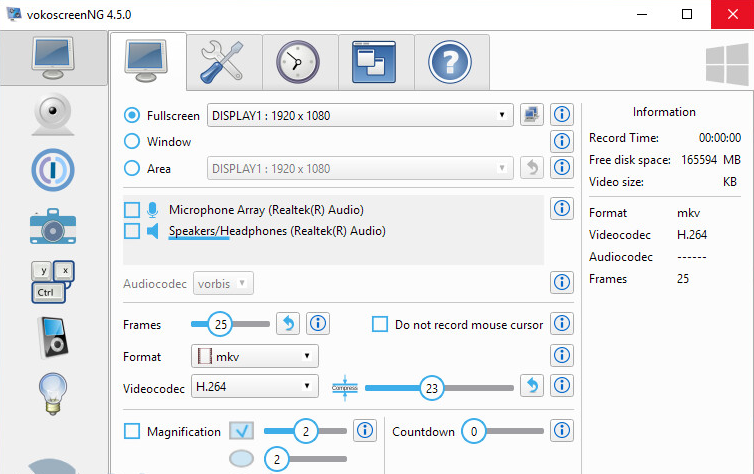This screenshot has height=474, width=754.
Task: Click the info button for Magnification
Action: (x=365, y=430)
